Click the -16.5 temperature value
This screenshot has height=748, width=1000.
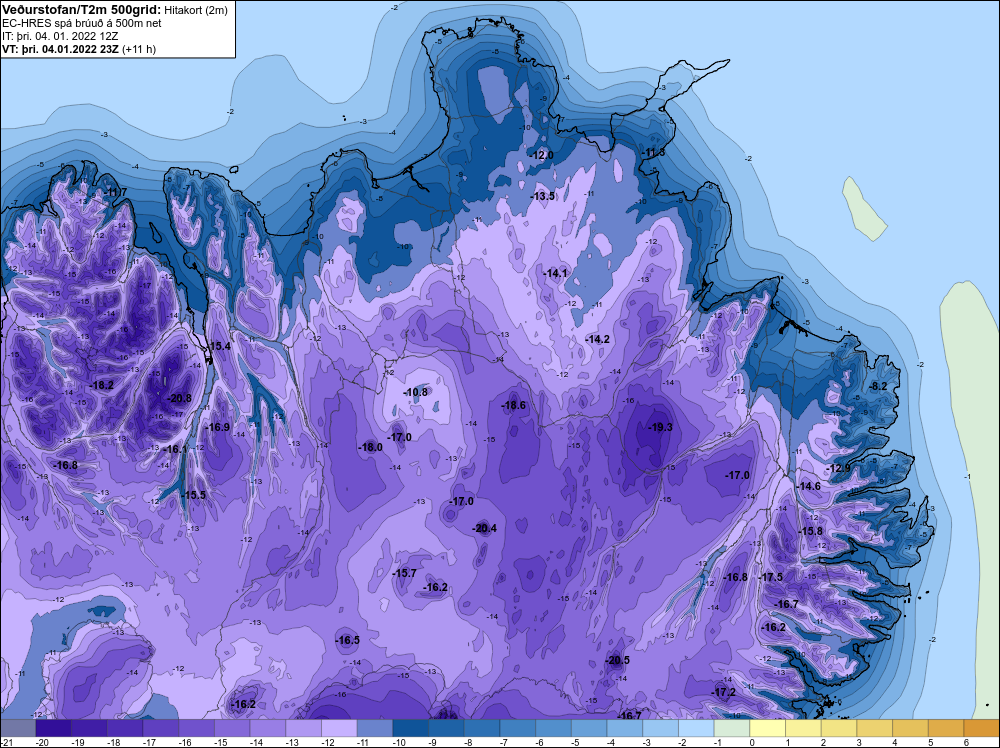click(x=348, y=640)
